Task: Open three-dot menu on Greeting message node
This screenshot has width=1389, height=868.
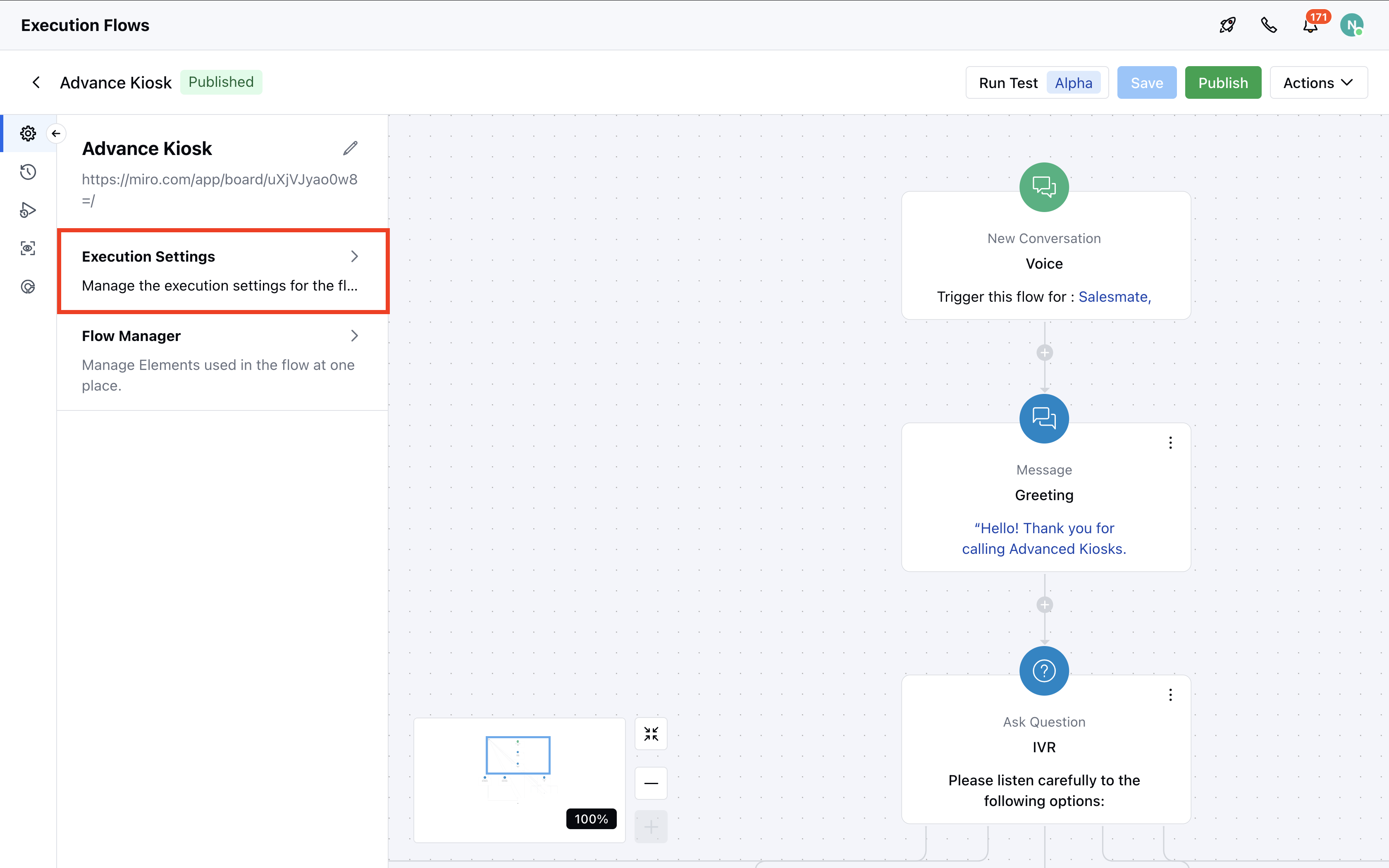Action: [1170, 443]
